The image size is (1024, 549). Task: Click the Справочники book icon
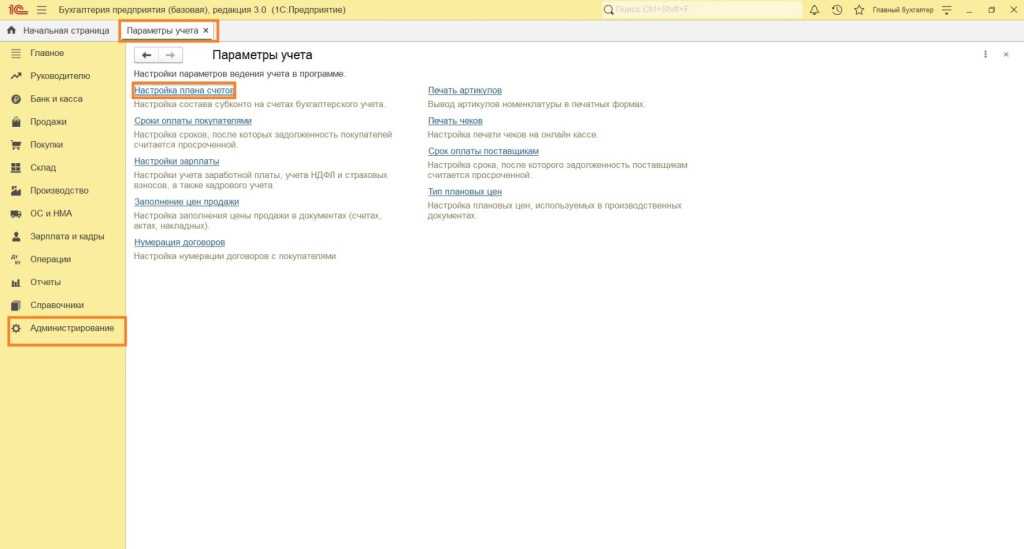pos(16,305)
